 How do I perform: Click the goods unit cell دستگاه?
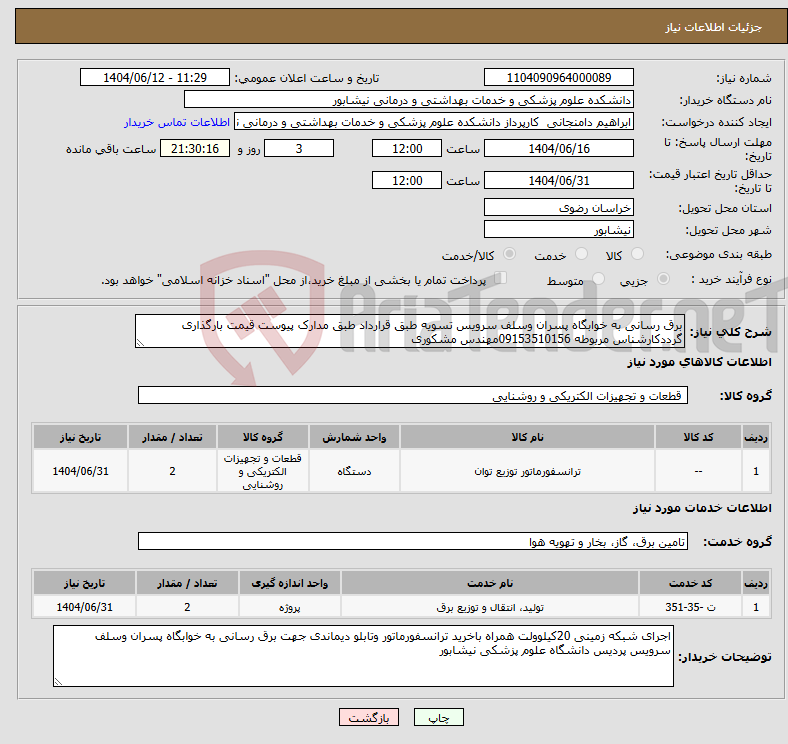pos(354,471)
